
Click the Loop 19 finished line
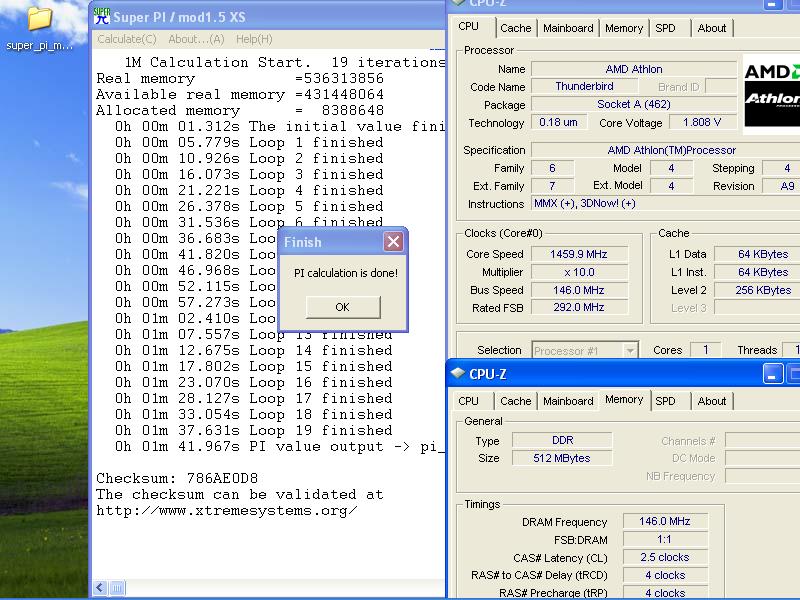click(x=254, y=431)
